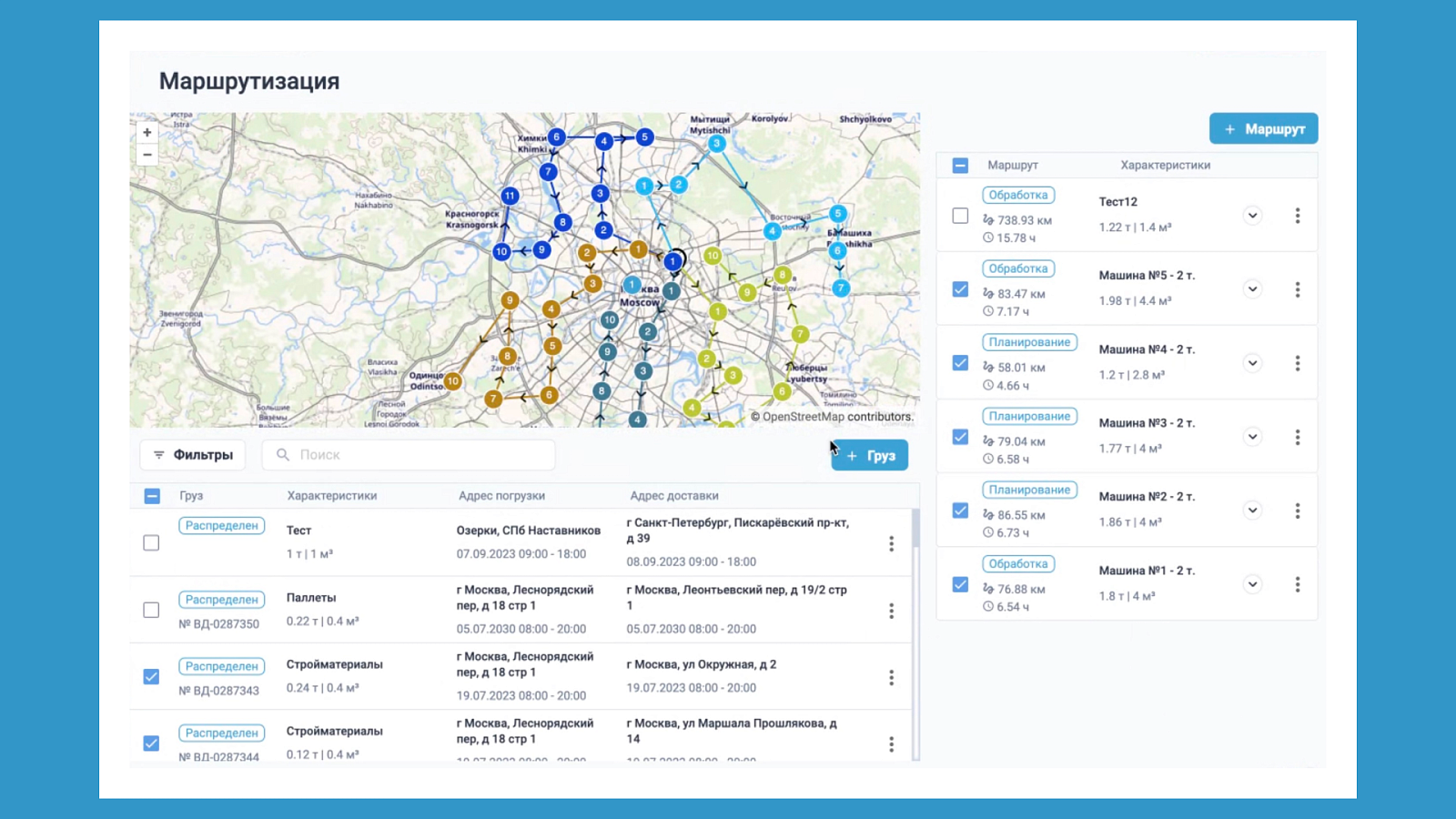The height and width of the screenshot is (819, 1456).
Task: Add new route with Маршрут button
Action: pyautogui.click(x=1263, y=129)
